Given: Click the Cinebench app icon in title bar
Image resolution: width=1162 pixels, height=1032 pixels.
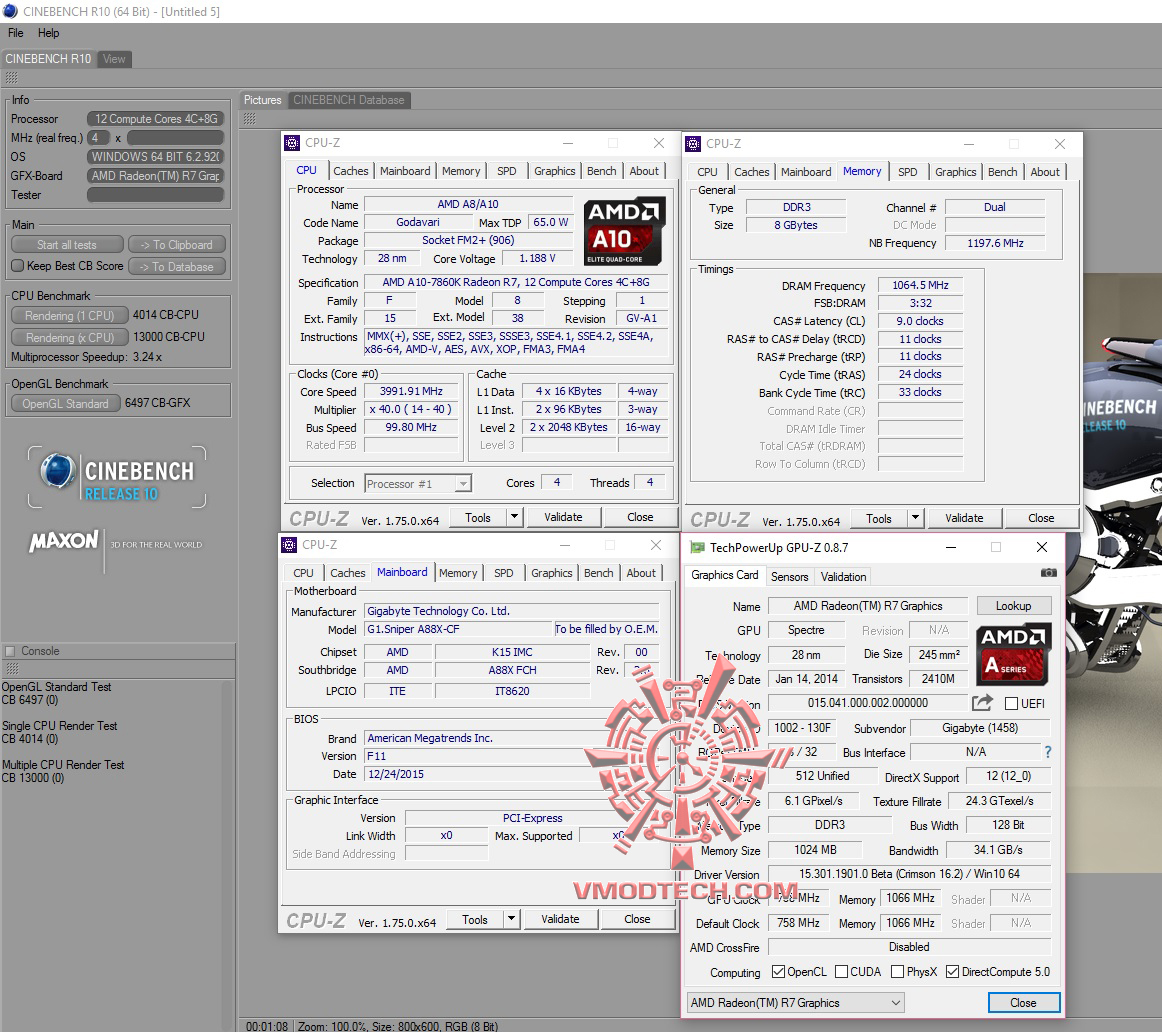Looking at the screenshot, I should (10, 11).
